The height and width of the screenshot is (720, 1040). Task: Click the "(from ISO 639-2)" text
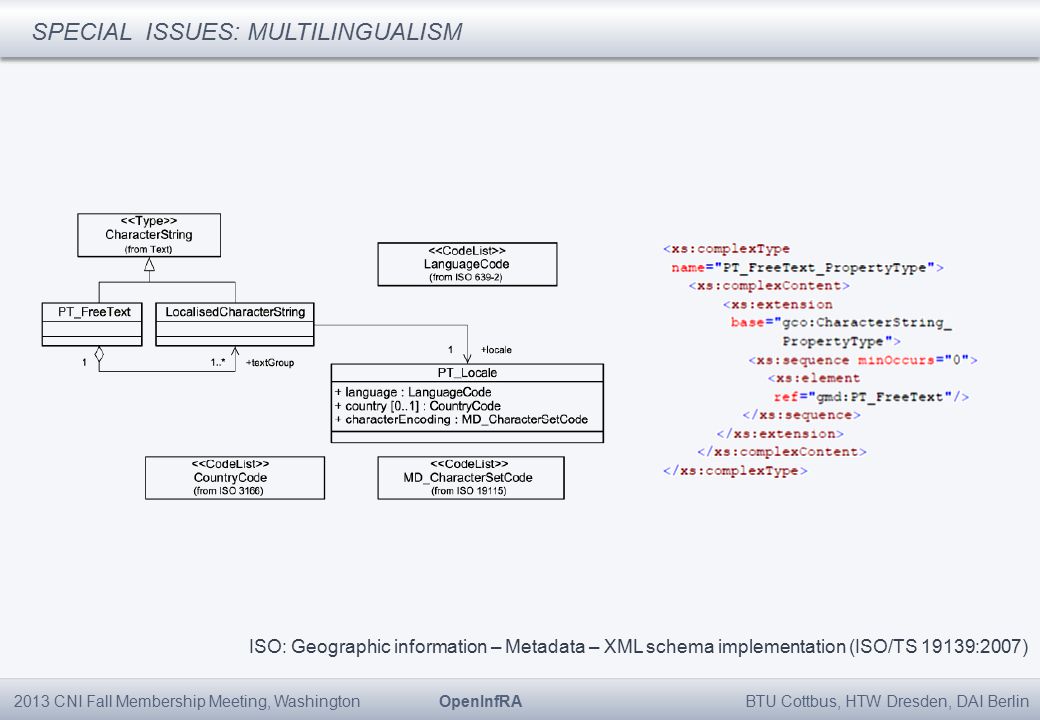[x=466, y=277]
